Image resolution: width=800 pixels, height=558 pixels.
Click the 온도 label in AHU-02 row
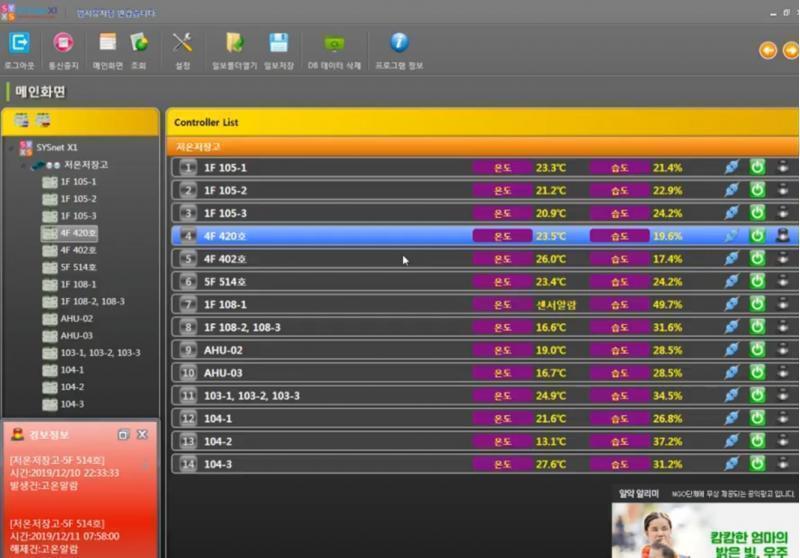(503, 350)
